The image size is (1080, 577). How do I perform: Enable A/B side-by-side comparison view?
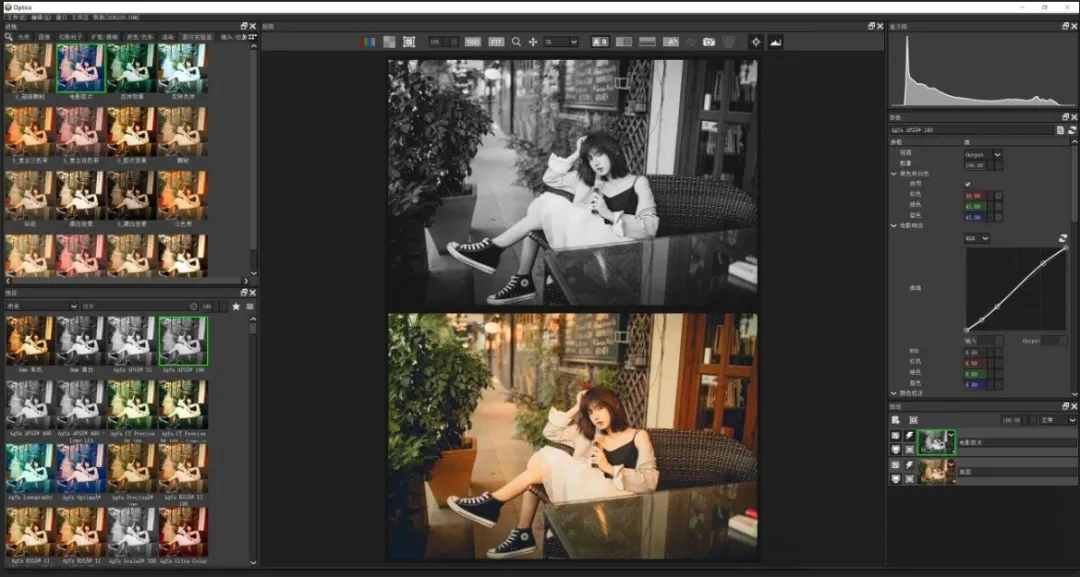click(x=600, y=42)
